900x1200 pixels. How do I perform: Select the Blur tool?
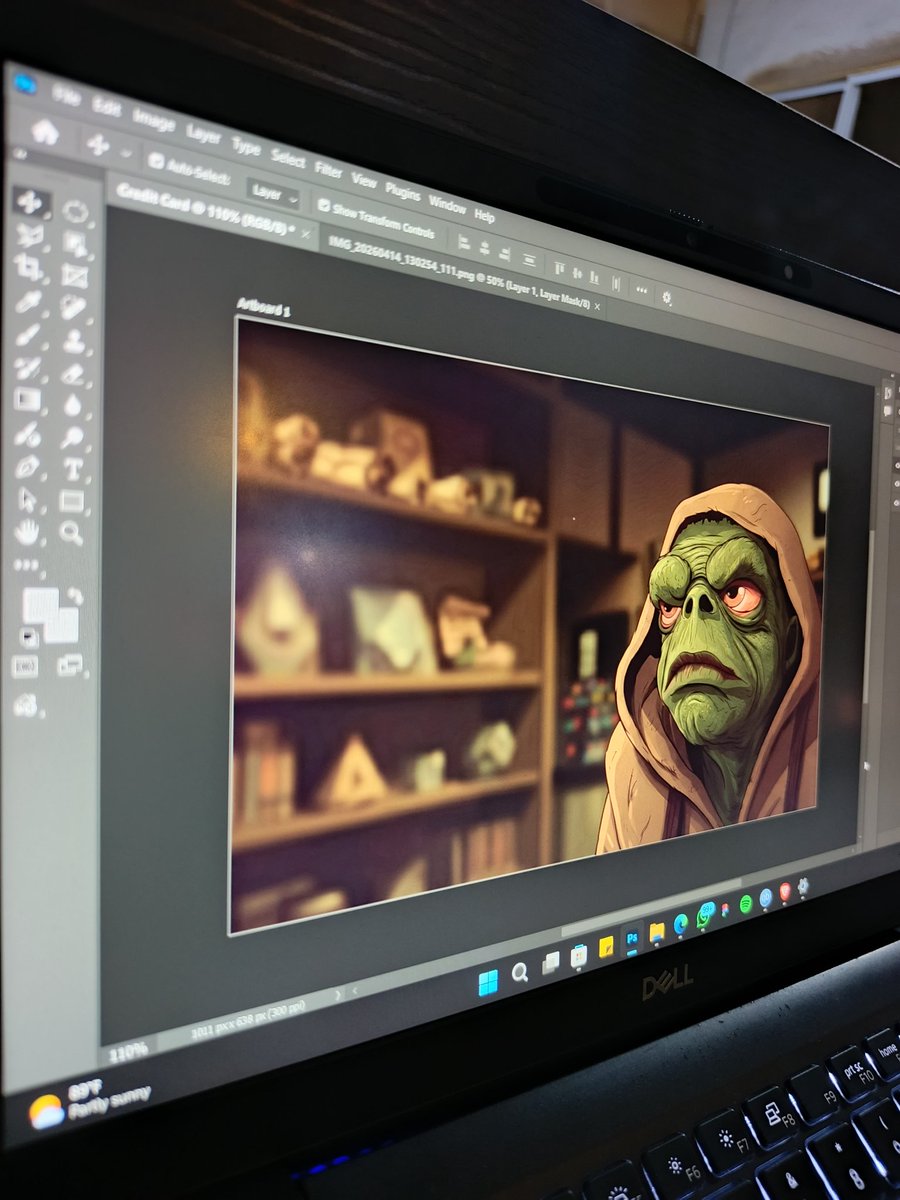point(73,405)
